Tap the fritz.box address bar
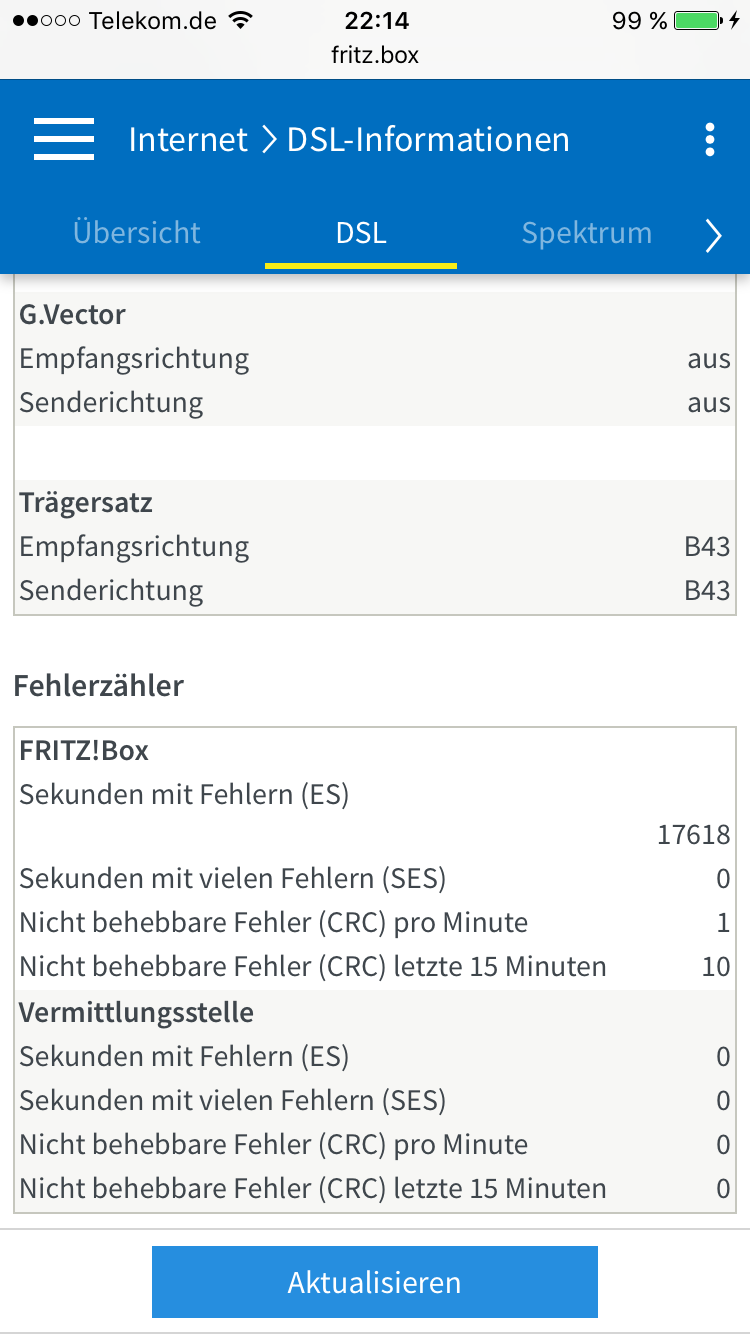The width and height of the screenshot is (750, 1334). (x=375, y=55)
